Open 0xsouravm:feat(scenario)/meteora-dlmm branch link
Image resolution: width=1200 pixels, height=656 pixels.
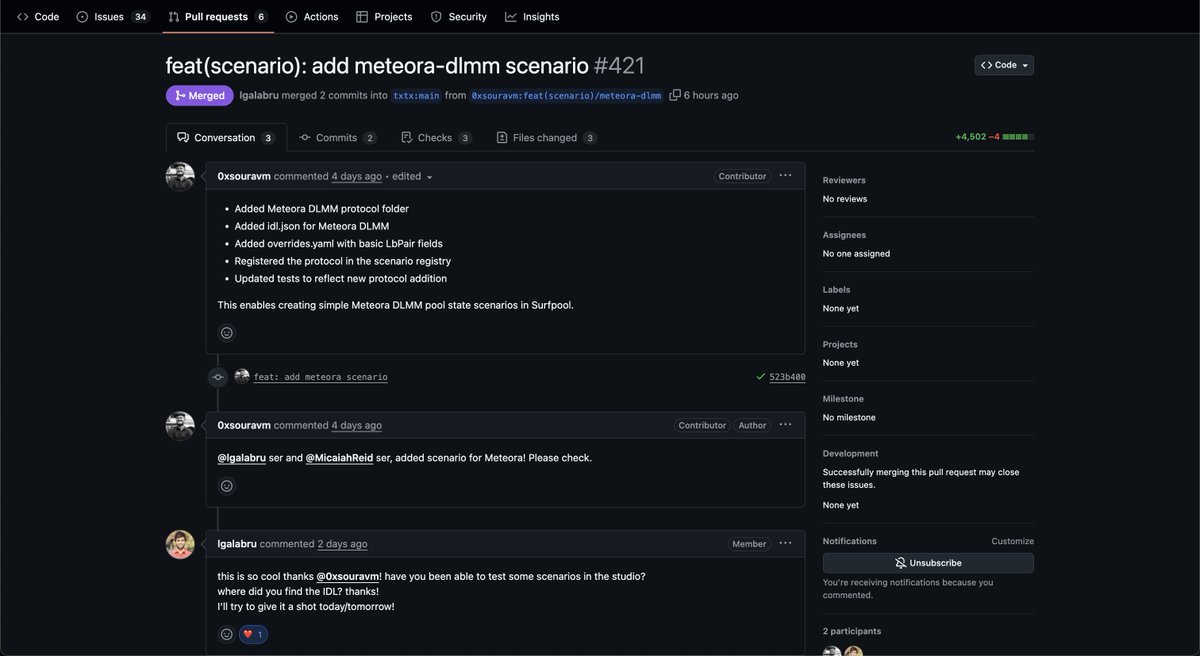pyautogui.click(x=567, y=96)
